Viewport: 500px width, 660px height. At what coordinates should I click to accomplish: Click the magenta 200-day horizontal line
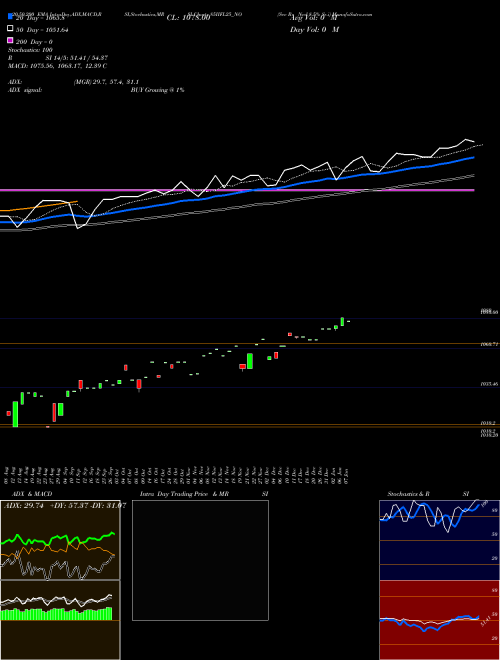pyautogui.click(x=237, y=190)
